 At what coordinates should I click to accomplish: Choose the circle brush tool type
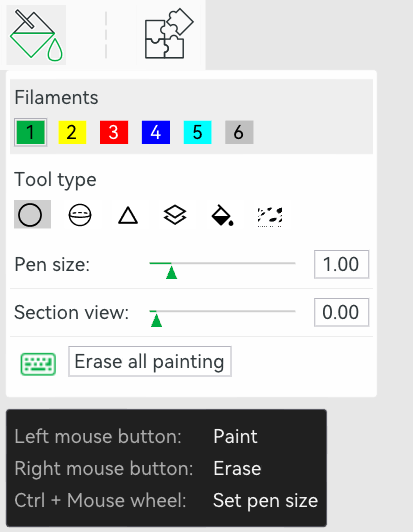[32, 214]
